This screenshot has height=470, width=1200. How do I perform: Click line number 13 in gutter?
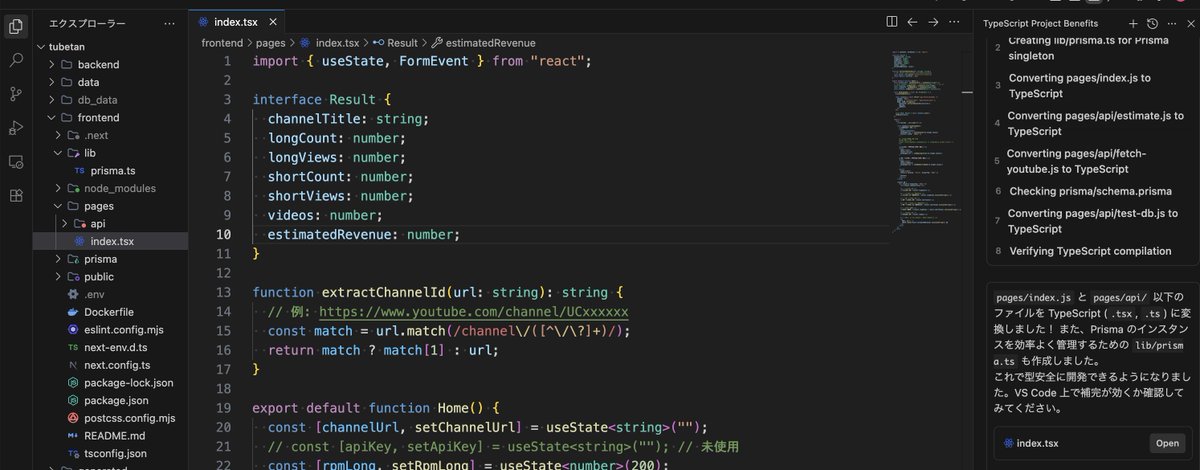[x=223, y=292]
